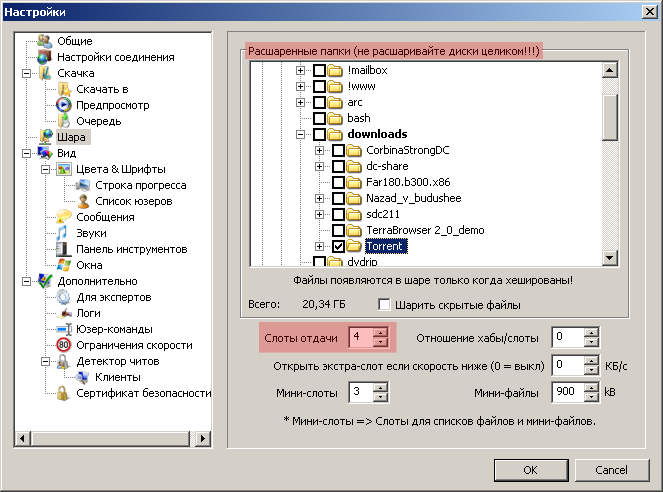The width and height of the screenshot is (663, 492).
Task: Click the Список юзеров person icon
Action: (x=83, y=201)
